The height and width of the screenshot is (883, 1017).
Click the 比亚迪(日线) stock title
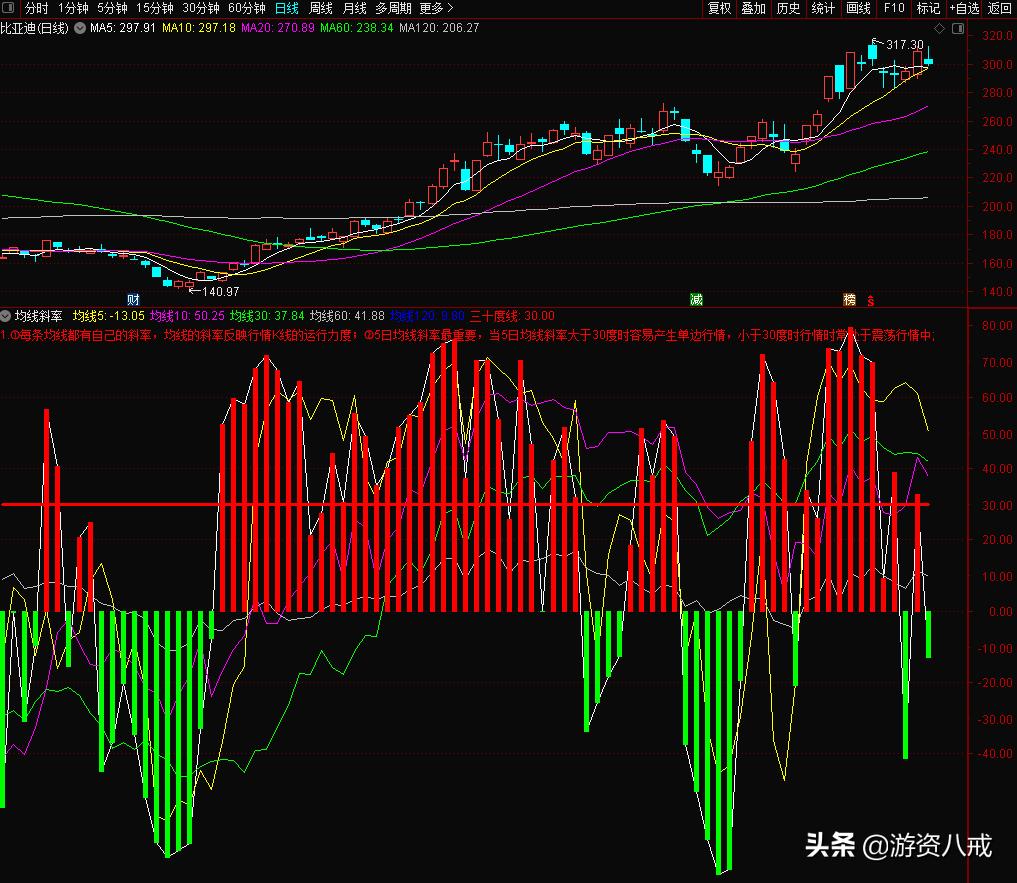click(34, 28)
